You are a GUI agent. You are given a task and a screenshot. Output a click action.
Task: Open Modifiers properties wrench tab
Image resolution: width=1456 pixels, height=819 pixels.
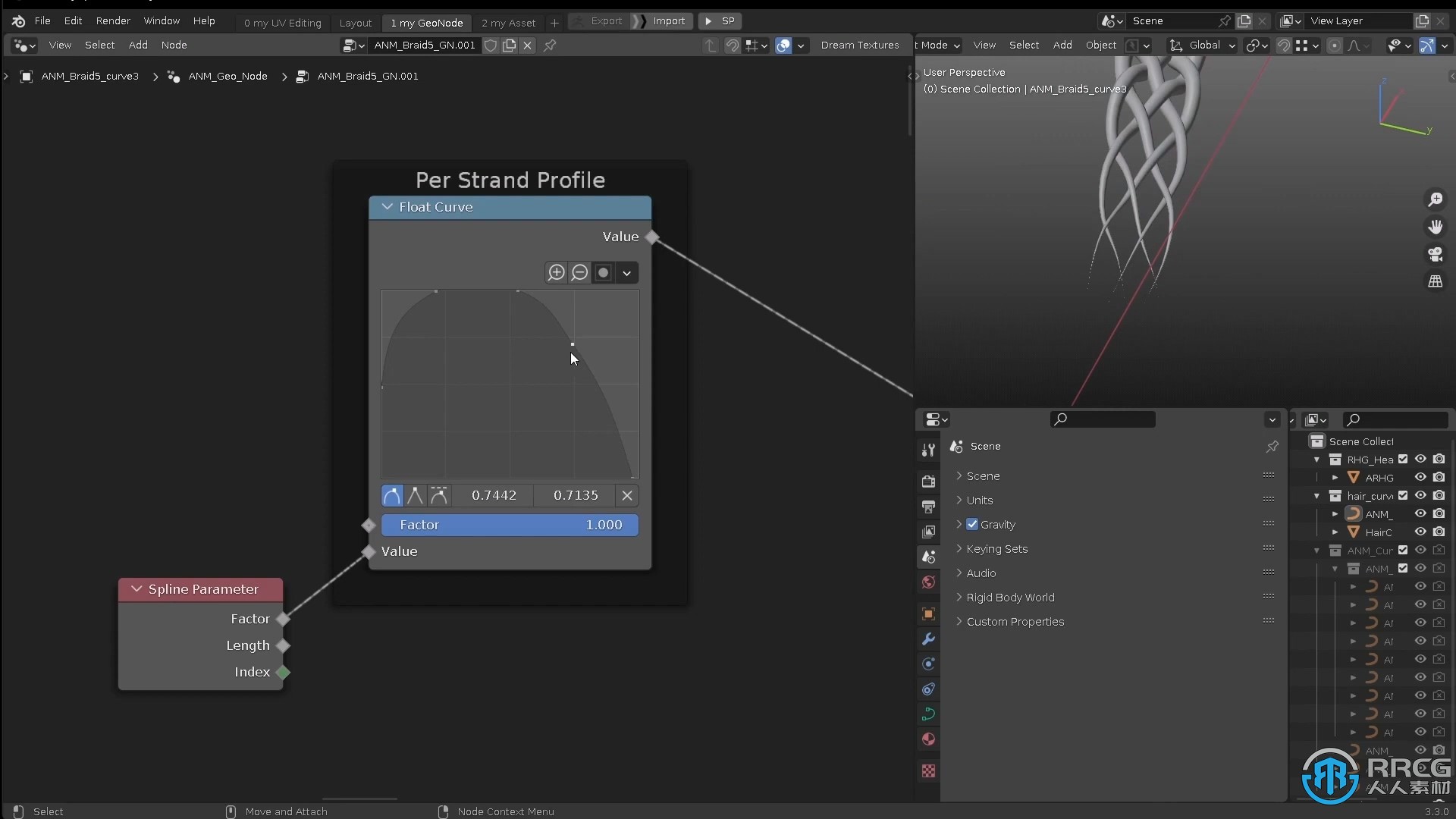(928, 639)
